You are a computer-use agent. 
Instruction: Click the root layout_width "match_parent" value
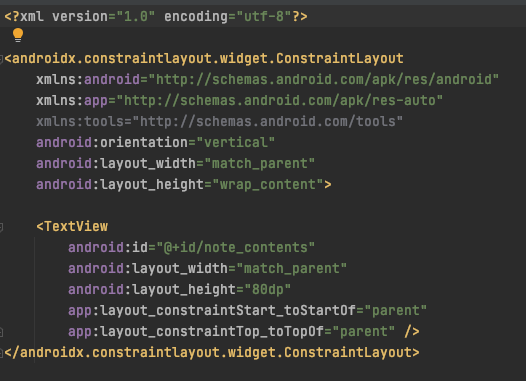(x=260, y=164)
